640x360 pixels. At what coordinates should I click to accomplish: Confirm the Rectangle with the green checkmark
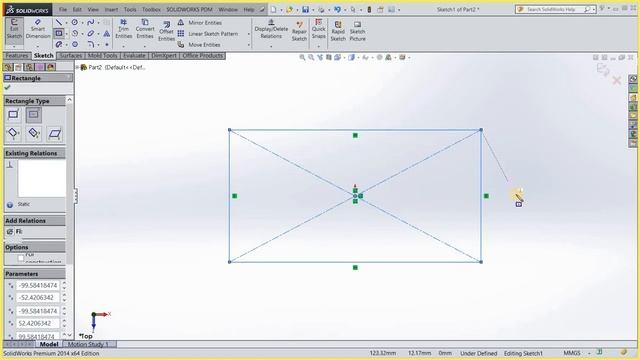[8, 87]
